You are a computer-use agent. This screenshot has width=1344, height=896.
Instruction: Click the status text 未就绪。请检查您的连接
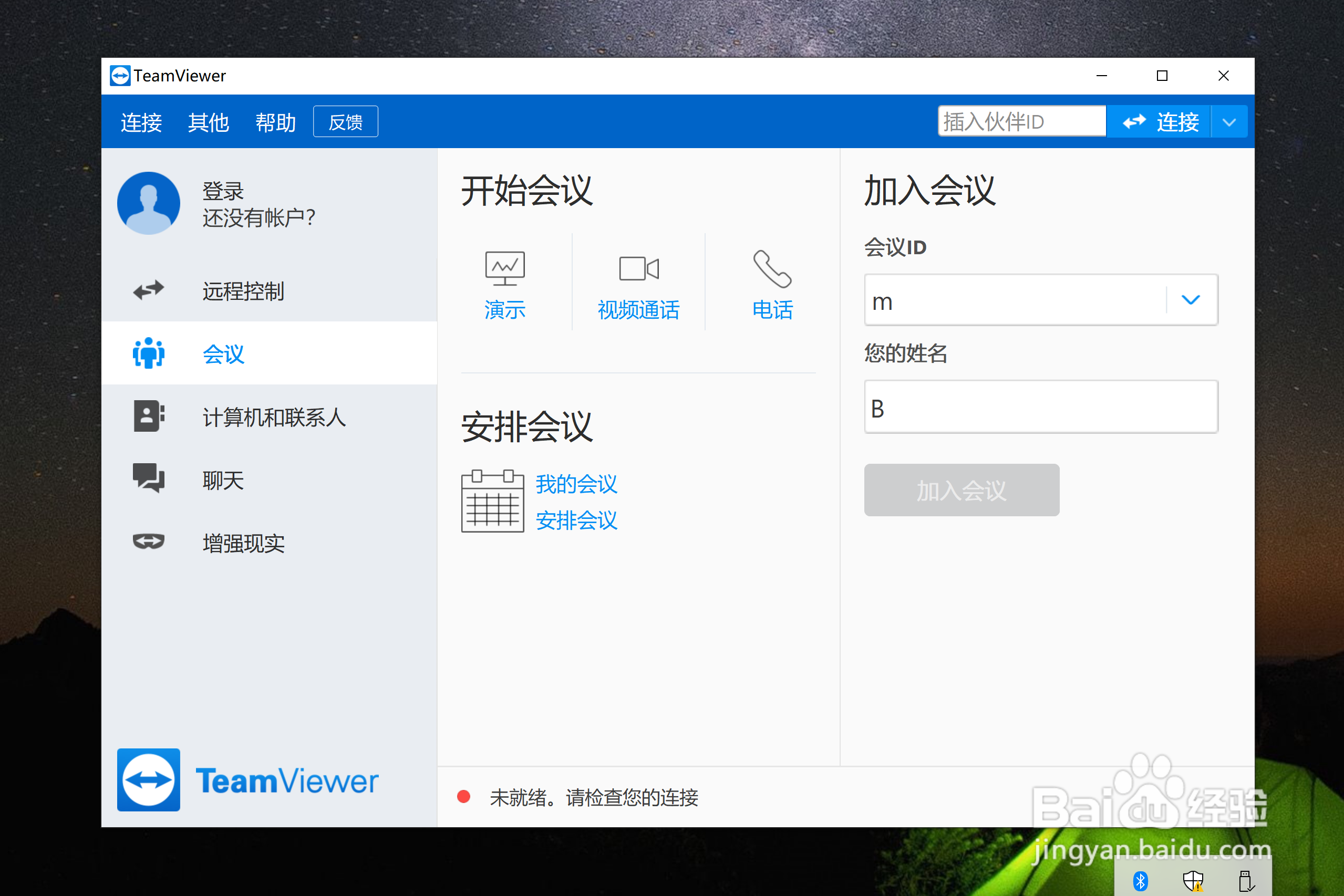point(594,797)
